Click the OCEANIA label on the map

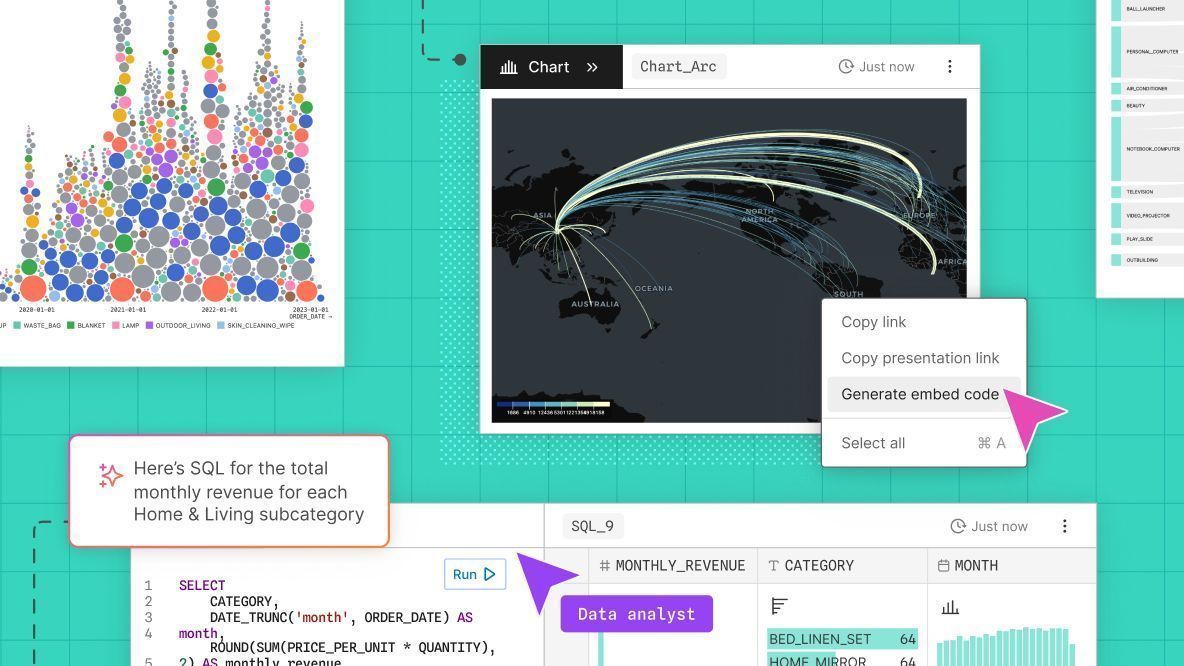tap(653, 288)
